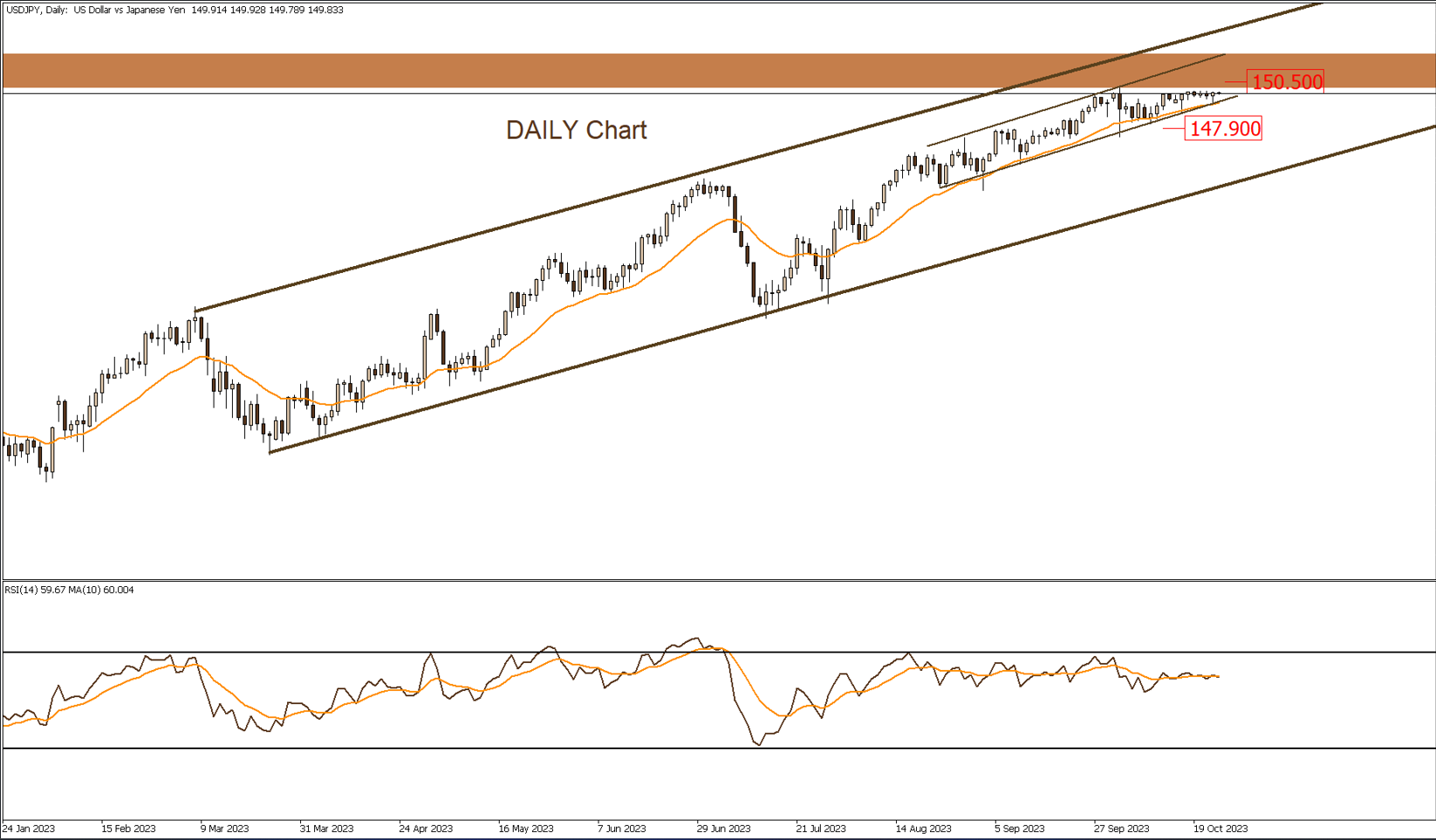Click the 147.900 price label
1436x840 pixels.
coord(1224,129)
